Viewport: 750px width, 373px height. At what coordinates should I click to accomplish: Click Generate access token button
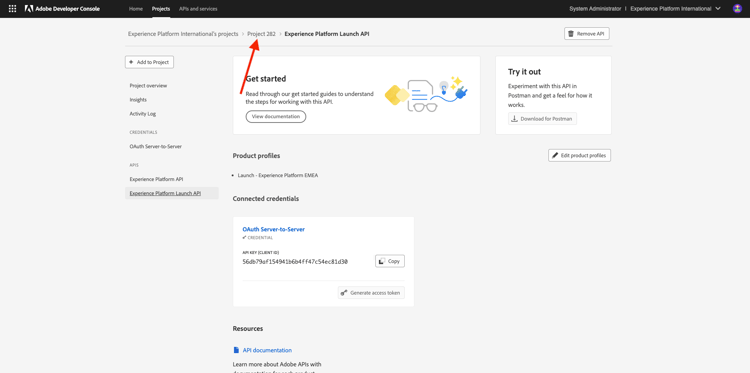(x=371, y=293)
